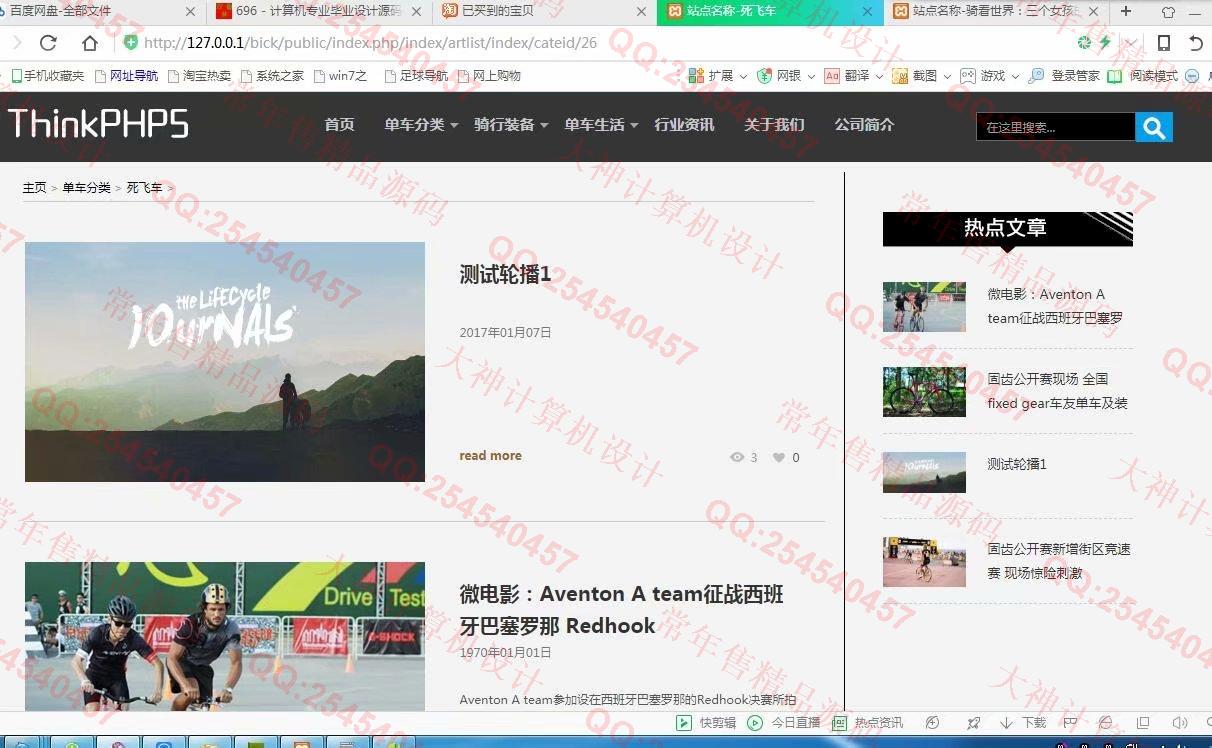This screenshot has height=748, width=1212.
Task: Open the 手机收藏夹 bookmark
Action: [47, 76]
